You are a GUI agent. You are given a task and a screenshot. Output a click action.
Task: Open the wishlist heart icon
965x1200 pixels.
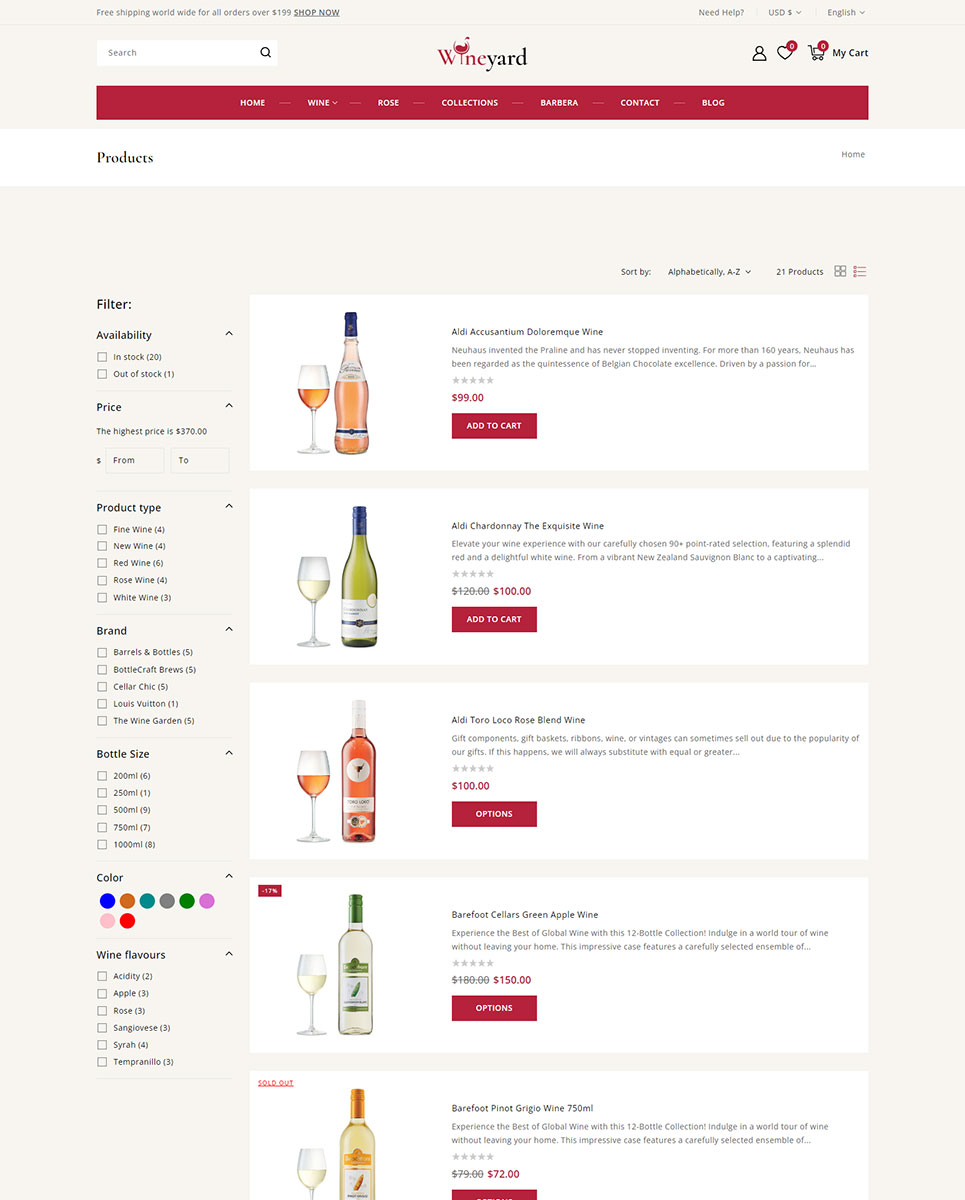(x=785, y=53)
